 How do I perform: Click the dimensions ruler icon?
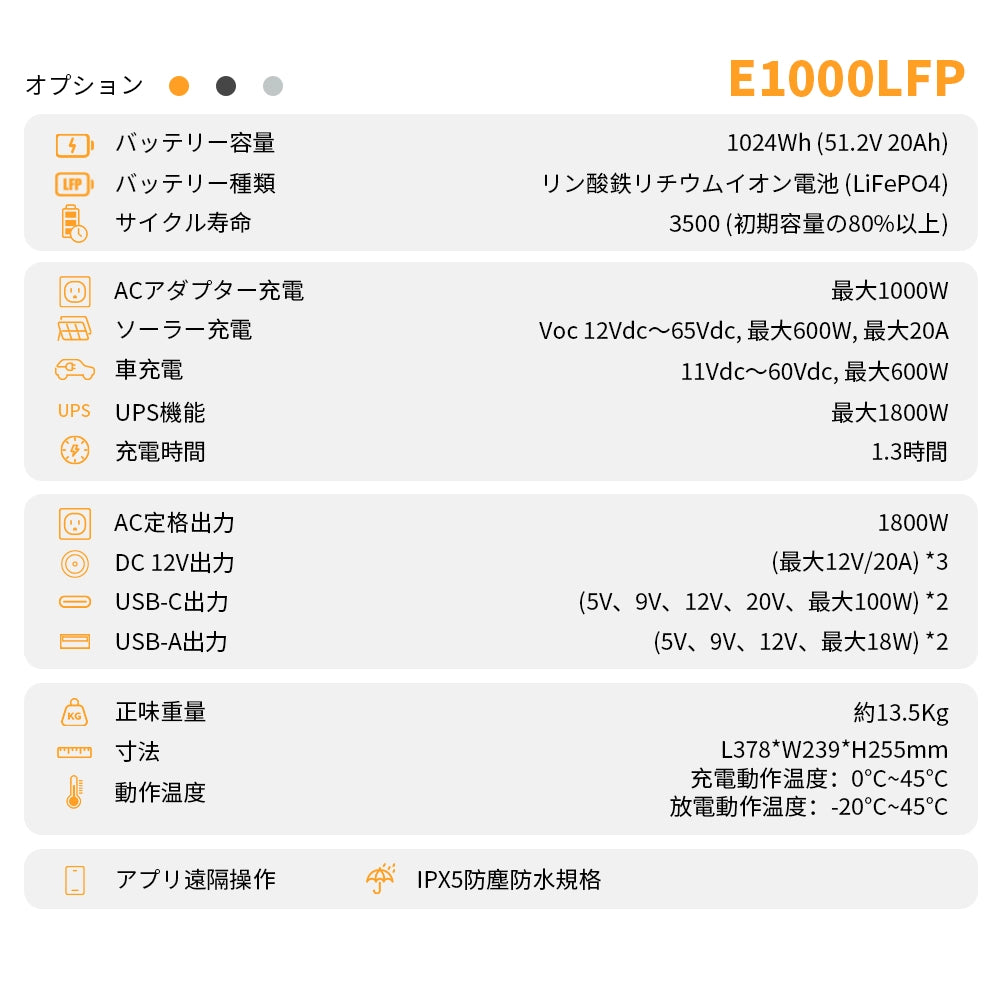coord(75,751)
